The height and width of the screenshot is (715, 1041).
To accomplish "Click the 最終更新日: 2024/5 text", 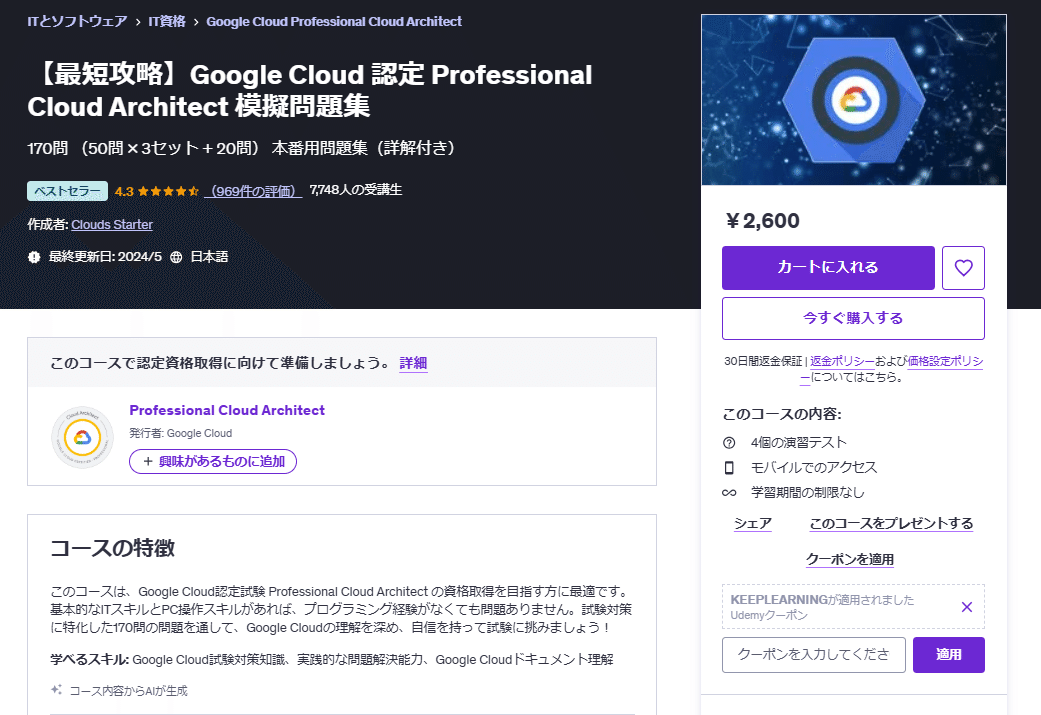I will tap(105, 257).
